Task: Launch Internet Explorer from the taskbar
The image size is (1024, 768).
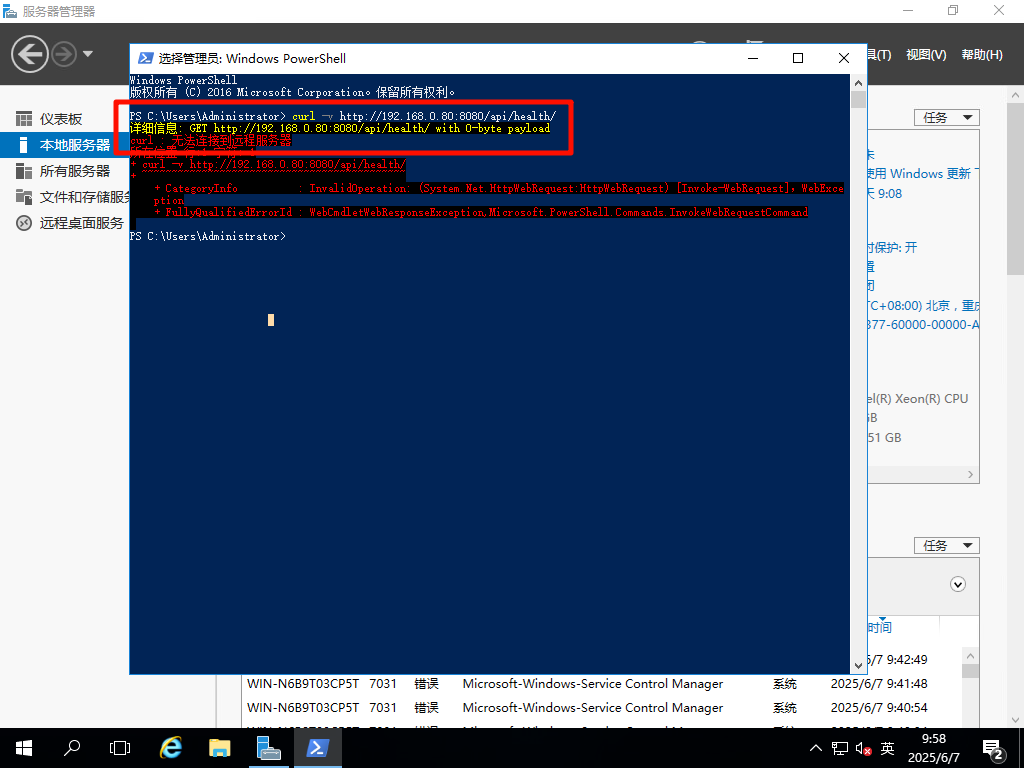Action: point(170,748)
